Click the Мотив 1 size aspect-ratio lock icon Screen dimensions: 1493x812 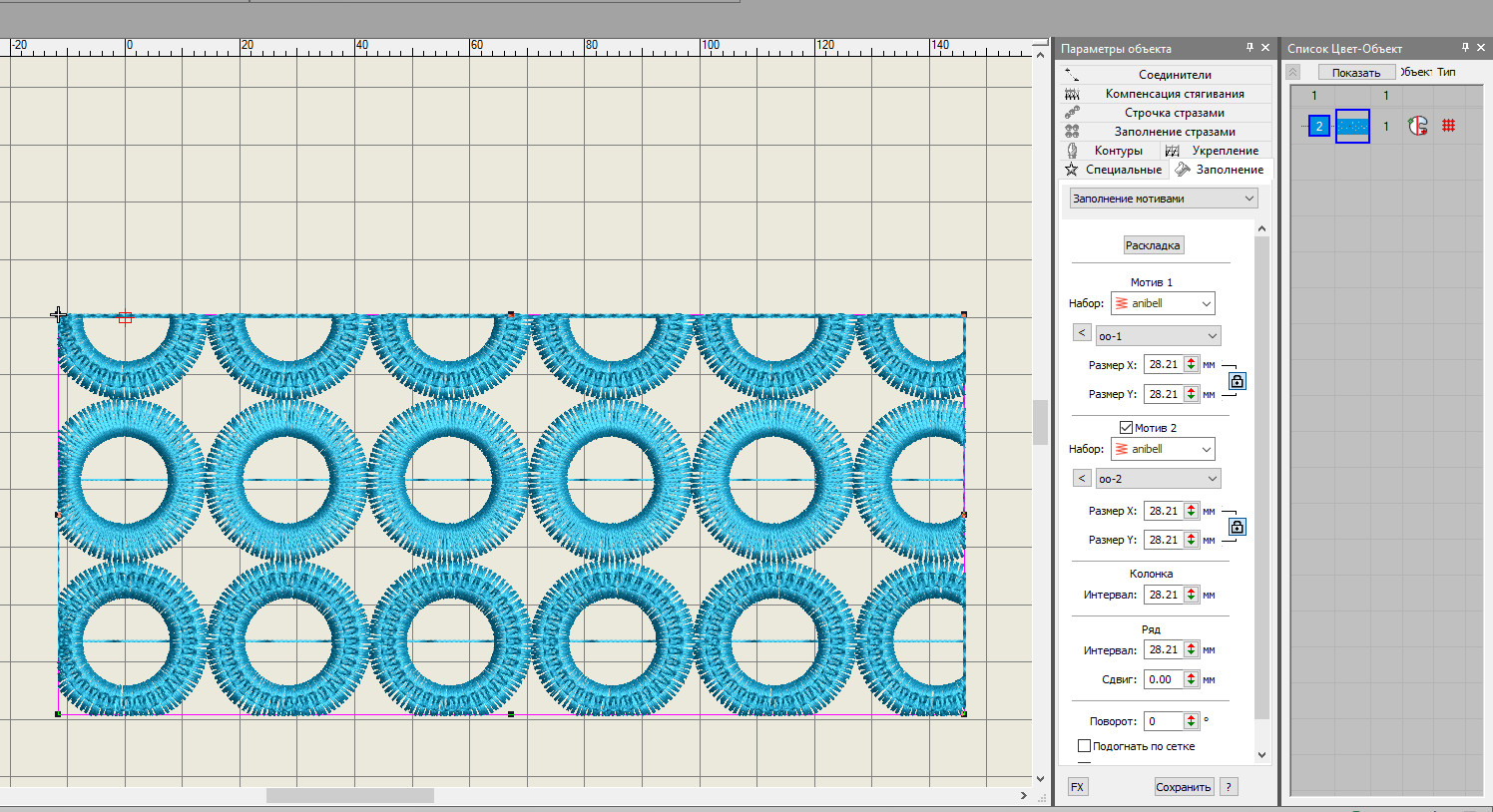(x=1237, y=381)
